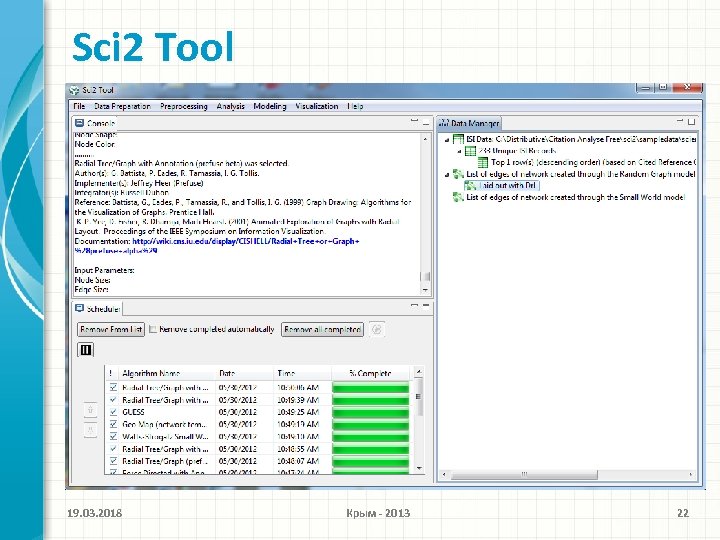720x540 pixels.
Task: Click Console scrollbar up arrow
Action: 425,138
